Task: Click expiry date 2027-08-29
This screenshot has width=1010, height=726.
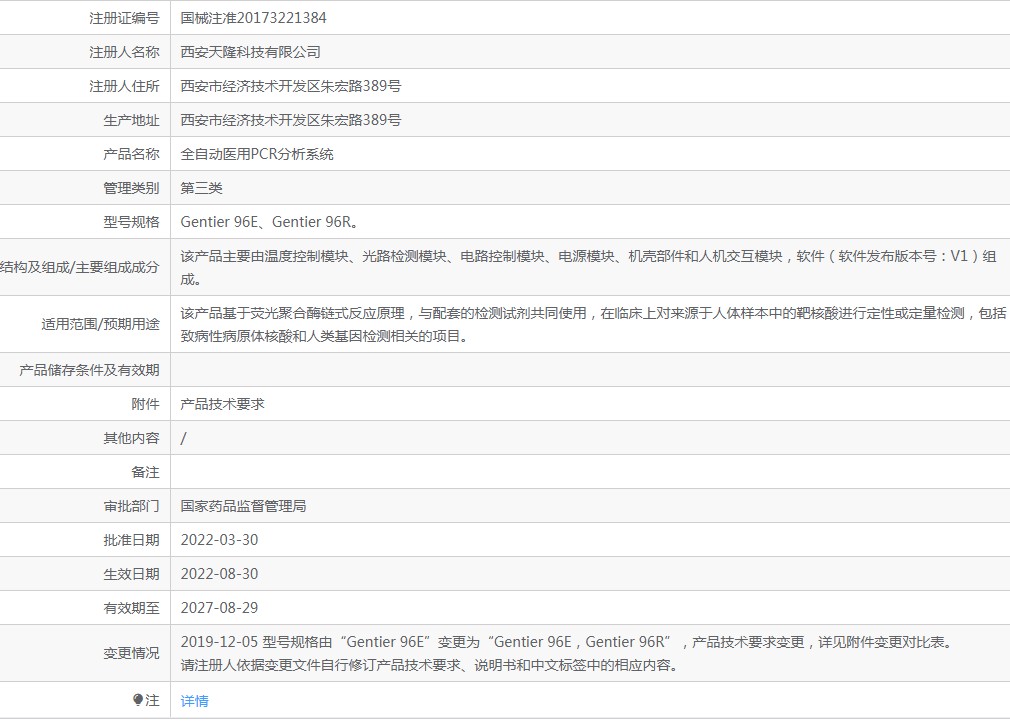Action: [219, 608]
